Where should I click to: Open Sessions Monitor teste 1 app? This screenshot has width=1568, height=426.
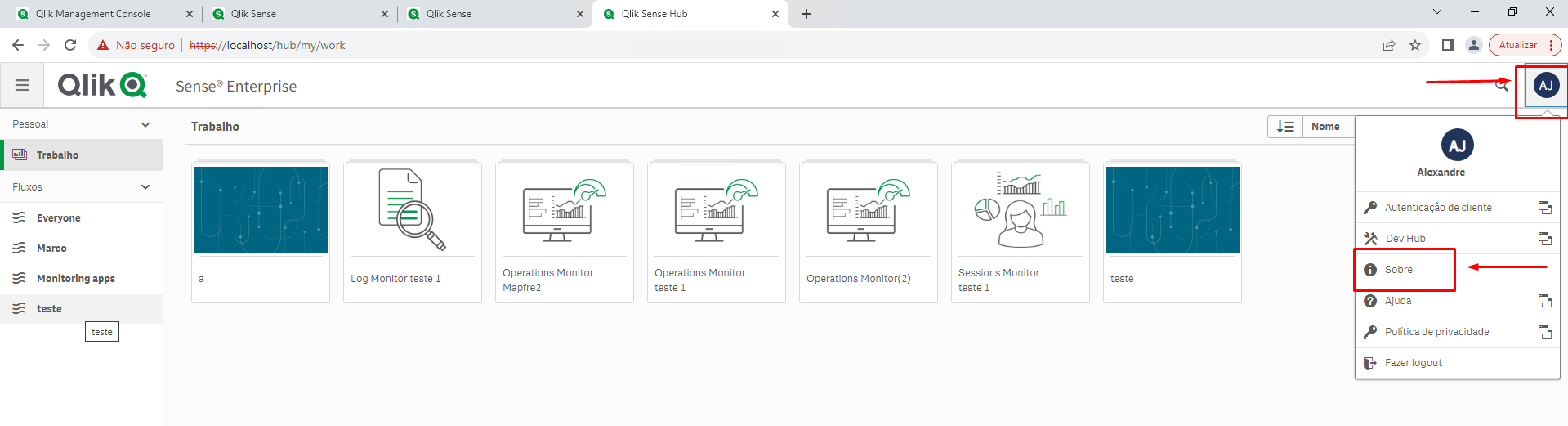pos(1021,232)
